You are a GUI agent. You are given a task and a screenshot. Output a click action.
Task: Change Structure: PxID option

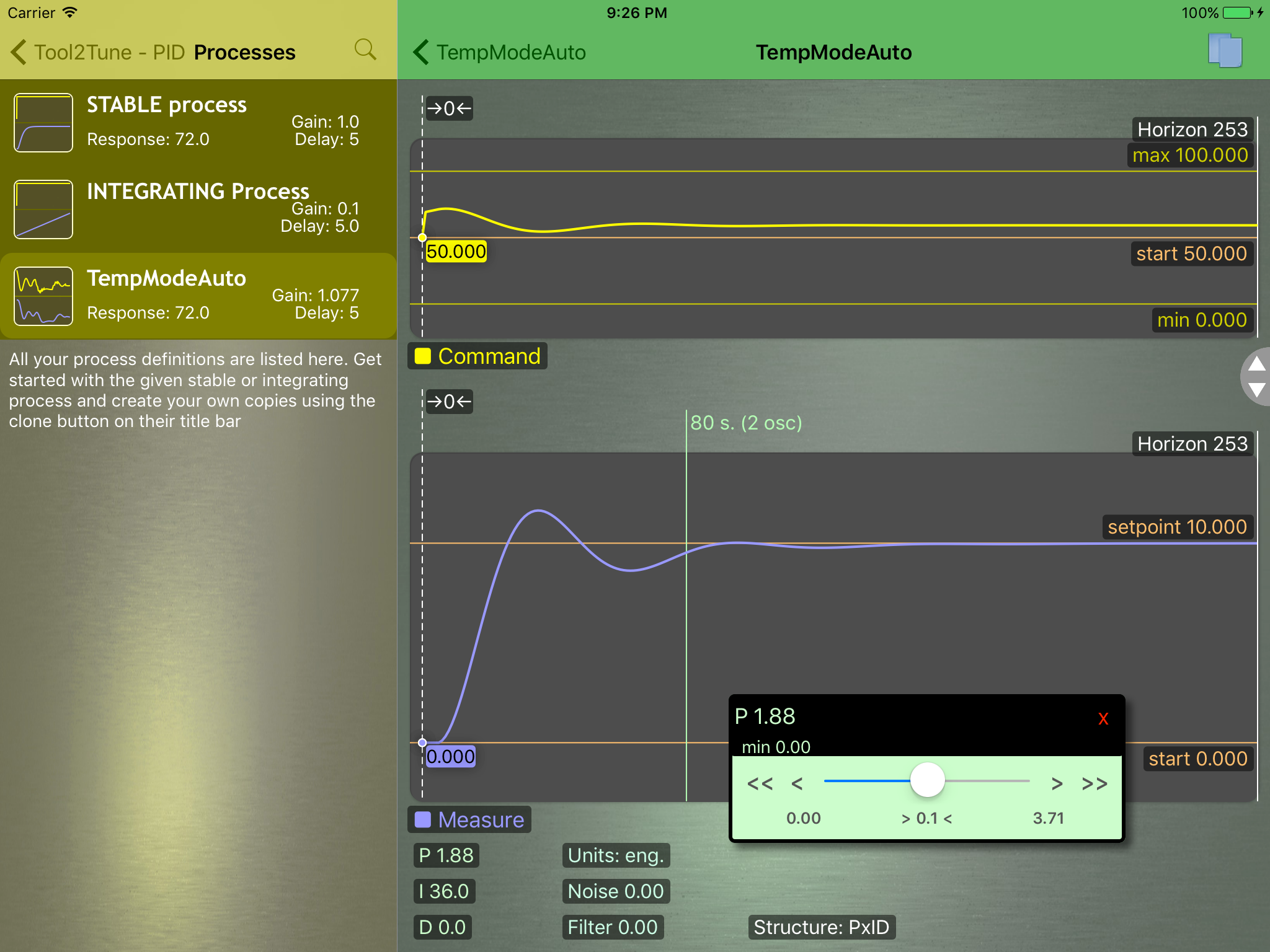coord(822,927)
